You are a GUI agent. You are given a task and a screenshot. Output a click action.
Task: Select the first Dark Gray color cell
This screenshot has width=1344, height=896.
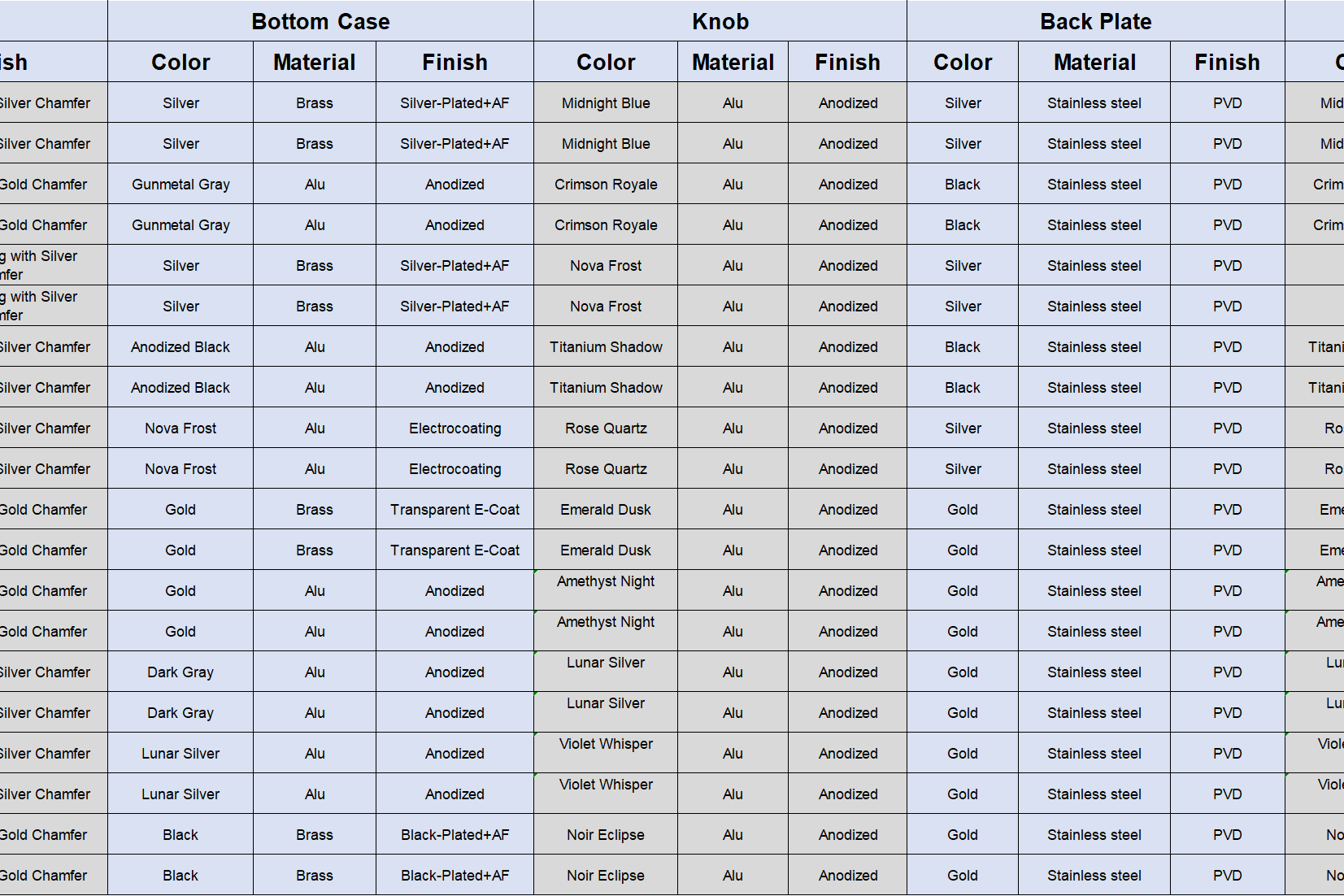click(181, 672)
